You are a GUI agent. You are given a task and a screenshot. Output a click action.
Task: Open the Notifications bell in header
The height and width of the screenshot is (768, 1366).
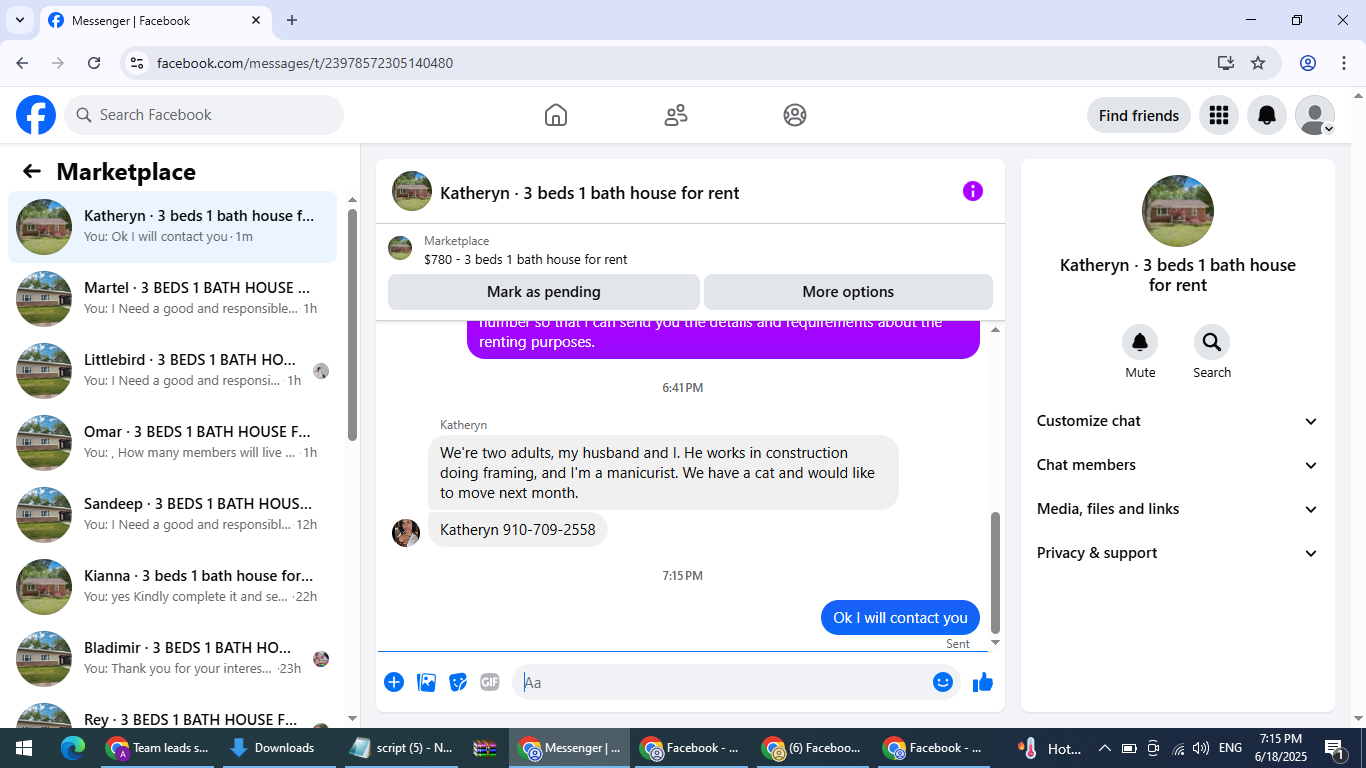coord(1267,115)
